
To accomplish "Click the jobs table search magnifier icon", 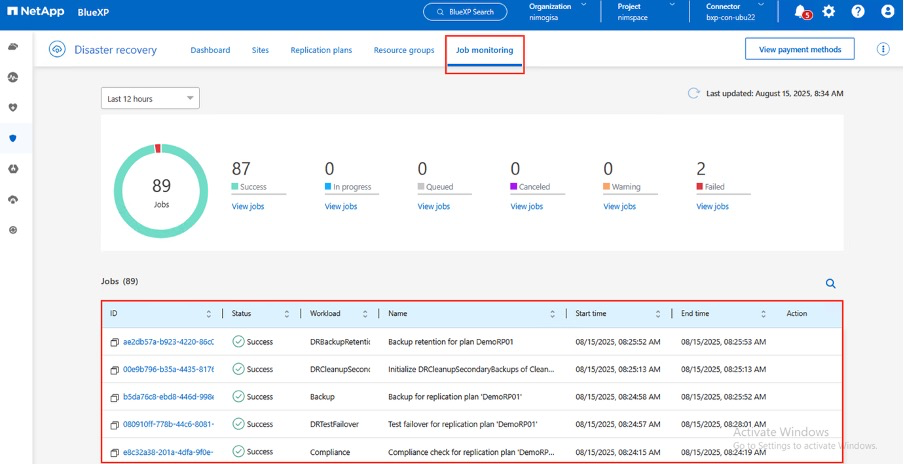I will click(x=830, y=283).
